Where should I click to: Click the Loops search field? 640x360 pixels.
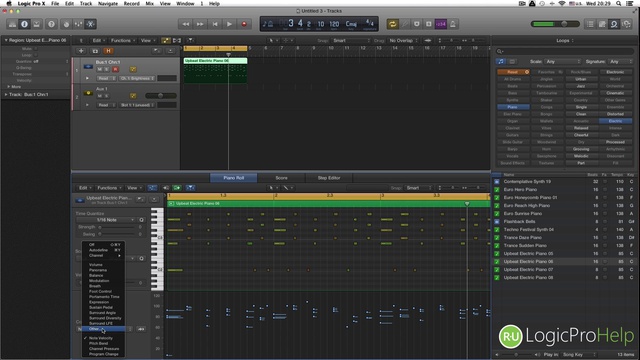point(564,51)
